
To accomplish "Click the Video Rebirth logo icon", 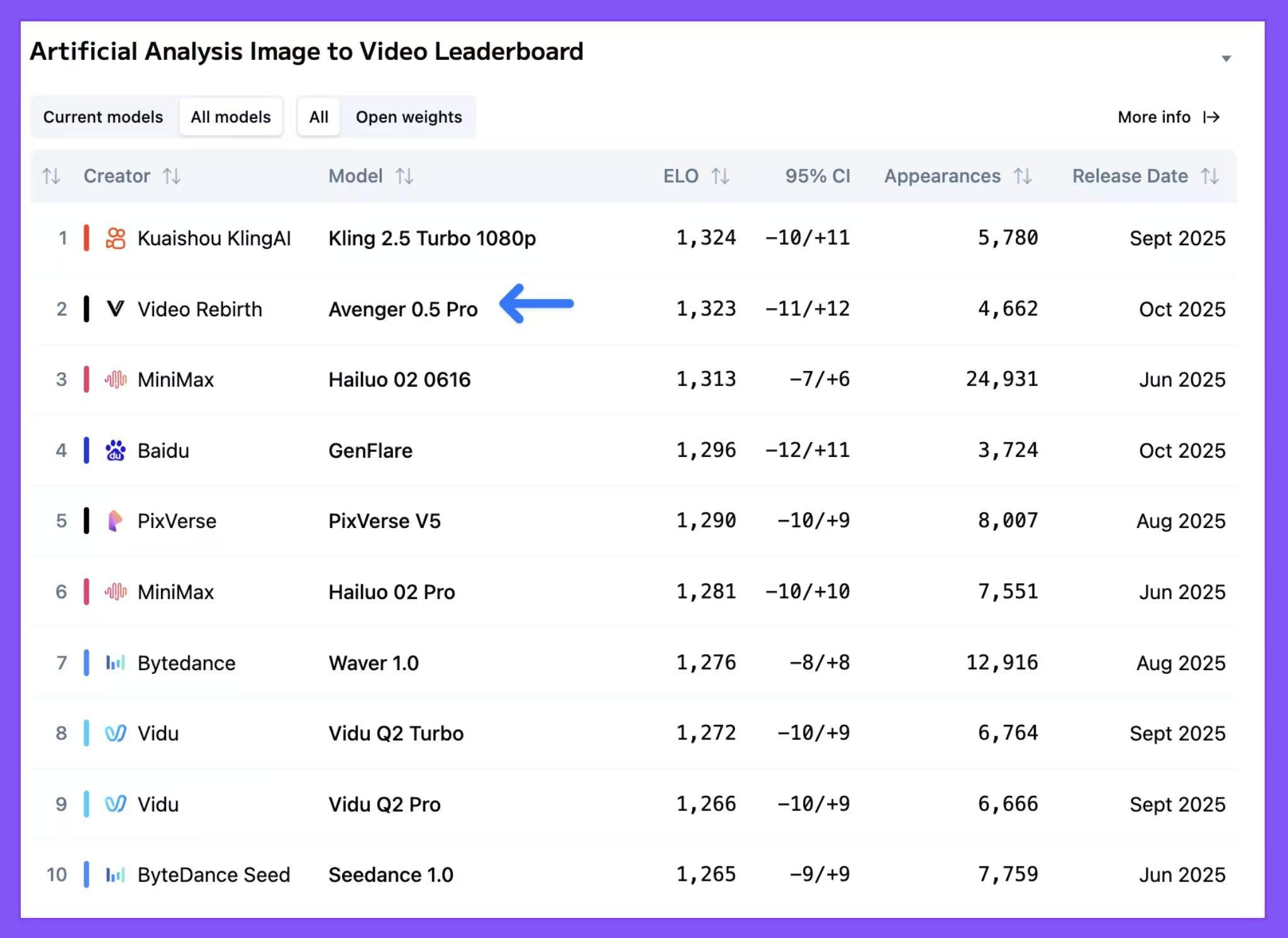I will click(x=116, y=309).
